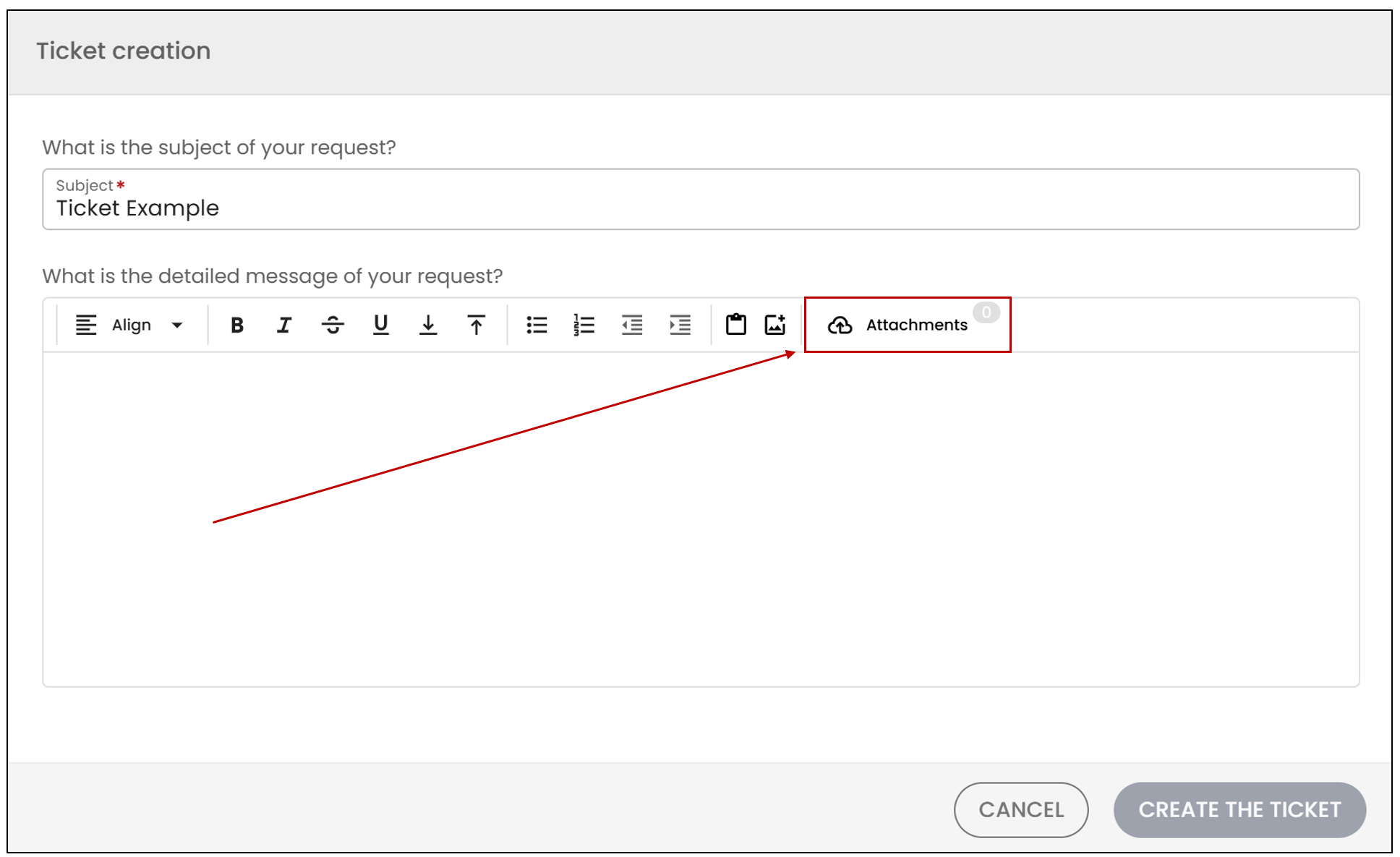1400x857 pixels.
Task: Click inside the detailed message text area
Action: (x=701, y=519)
